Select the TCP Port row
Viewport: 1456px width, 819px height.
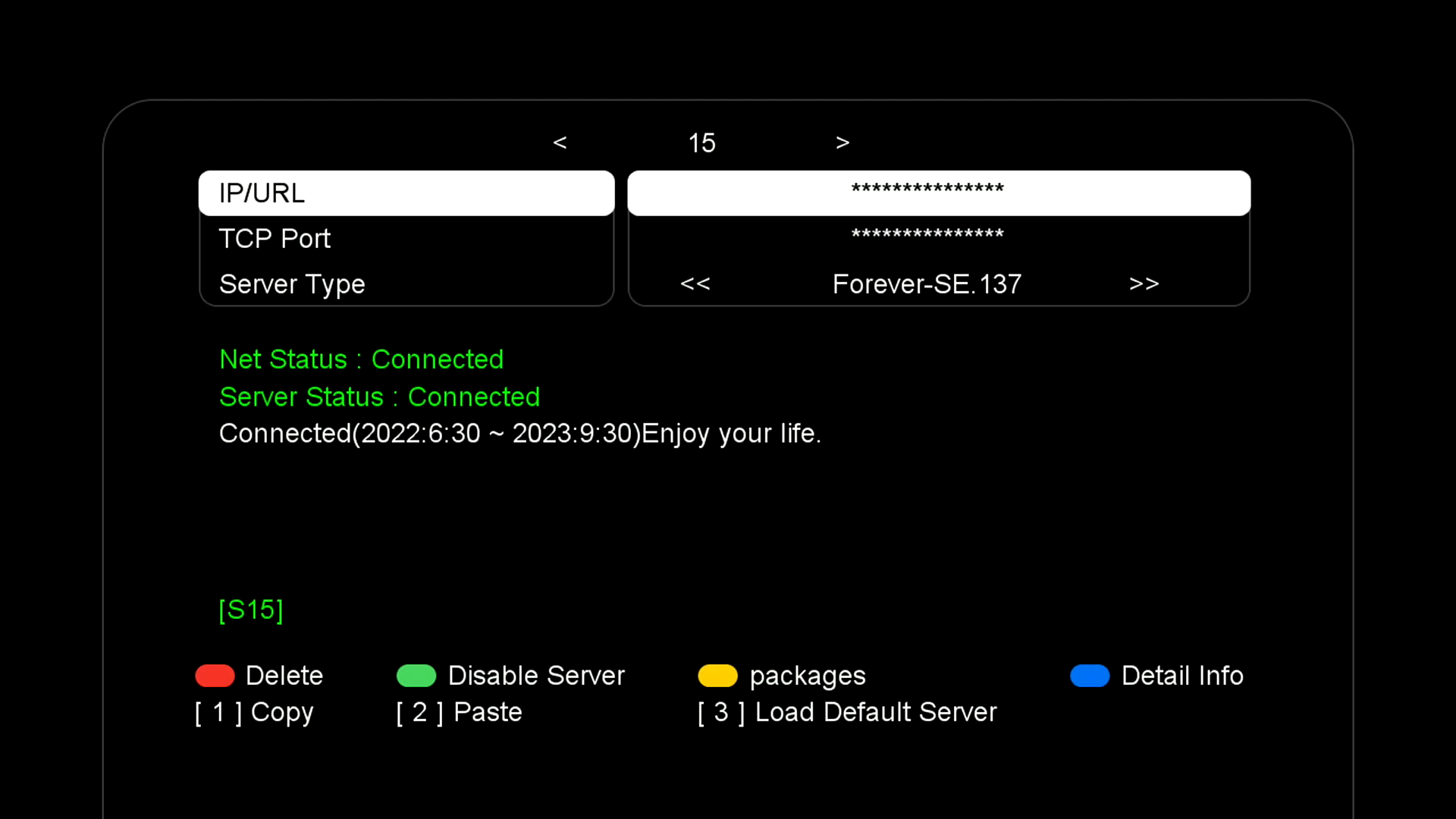[406, 239]
